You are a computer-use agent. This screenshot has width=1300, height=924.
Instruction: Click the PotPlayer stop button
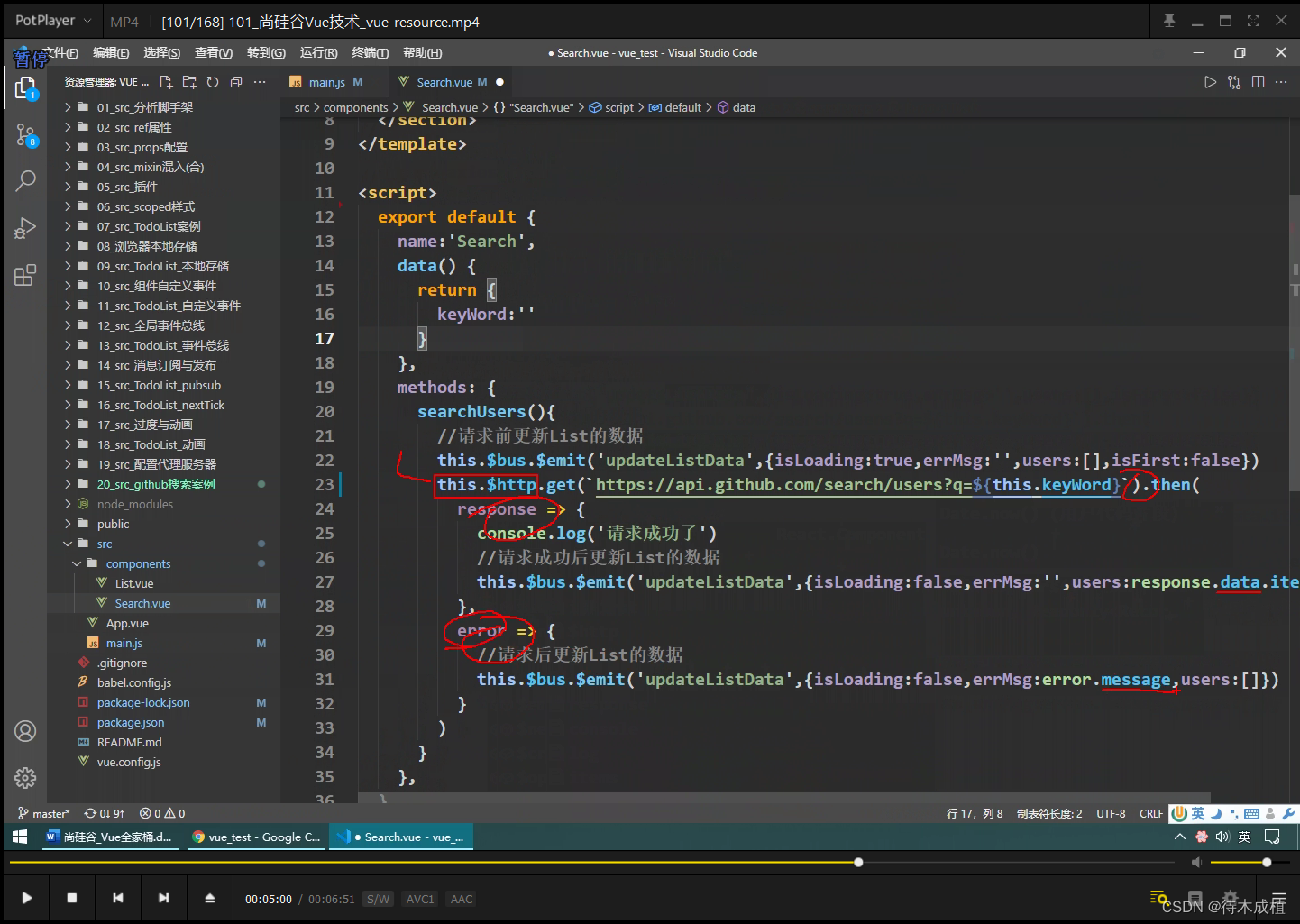pyautogui.click(x=72, y=898)
